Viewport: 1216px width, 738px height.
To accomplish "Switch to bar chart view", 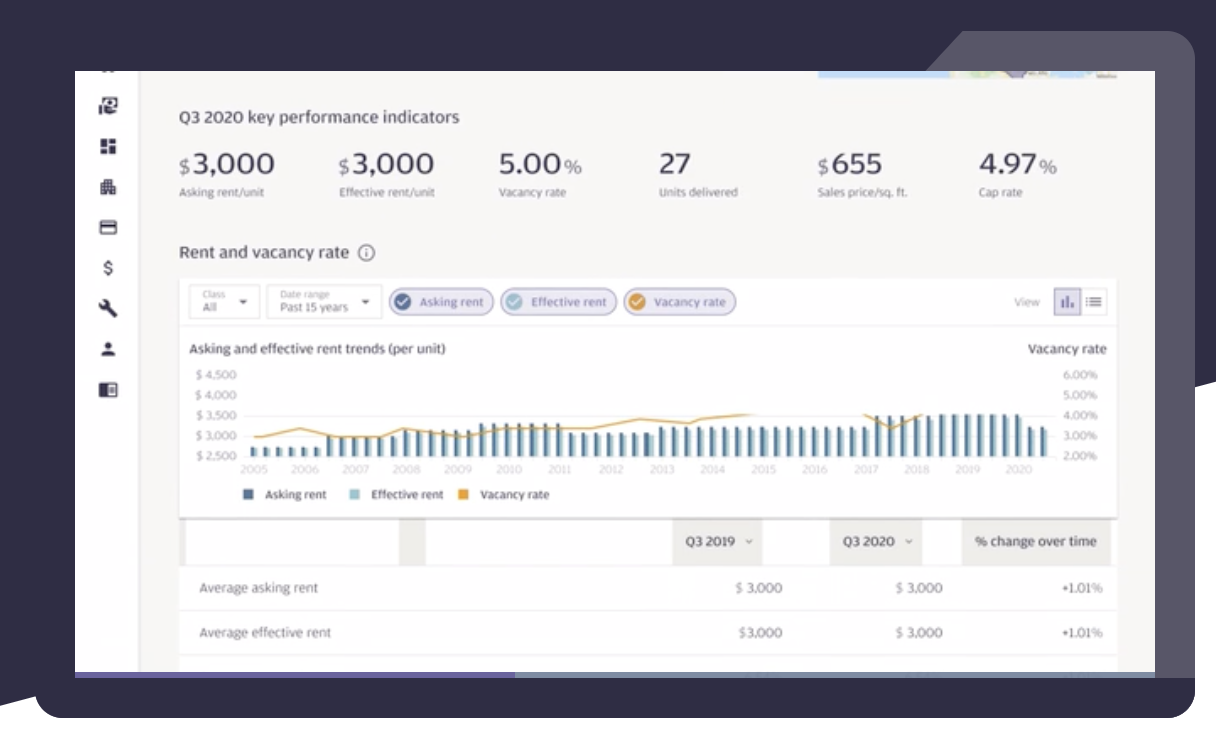I will click(x=1067, y=302).
